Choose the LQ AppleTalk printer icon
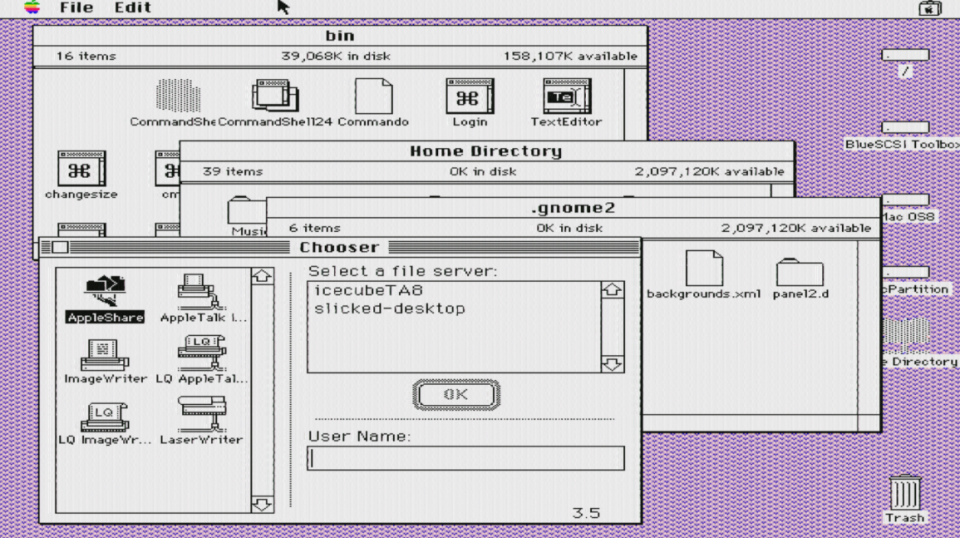The image size is (960, 538). coord(202,360)
